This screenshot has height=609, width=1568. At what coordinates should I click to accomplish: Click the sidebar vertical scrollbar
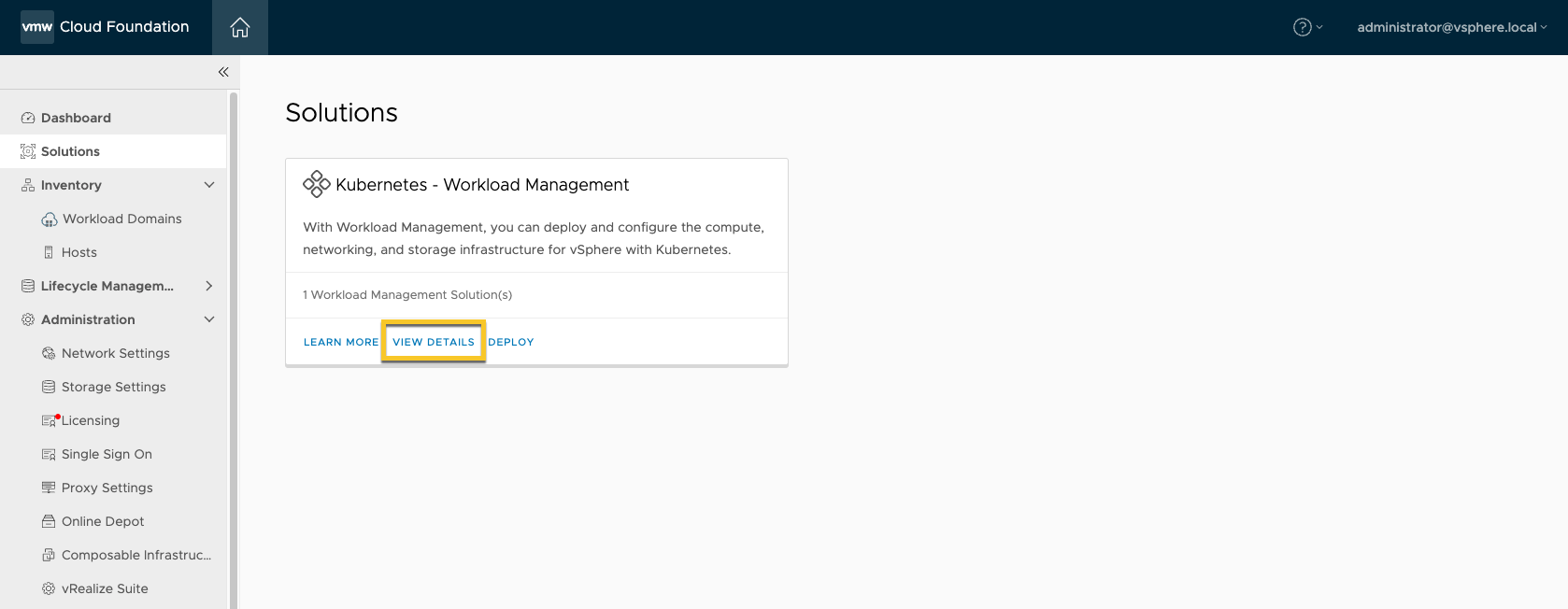234,350
